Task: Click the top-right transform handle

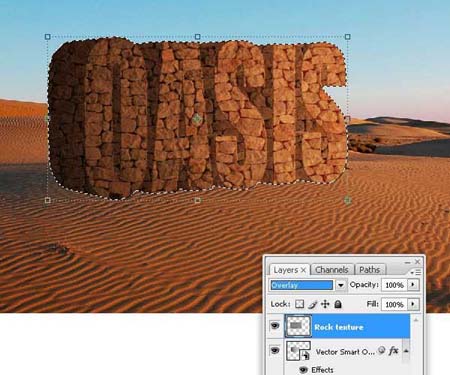Action: click(347, 36)
